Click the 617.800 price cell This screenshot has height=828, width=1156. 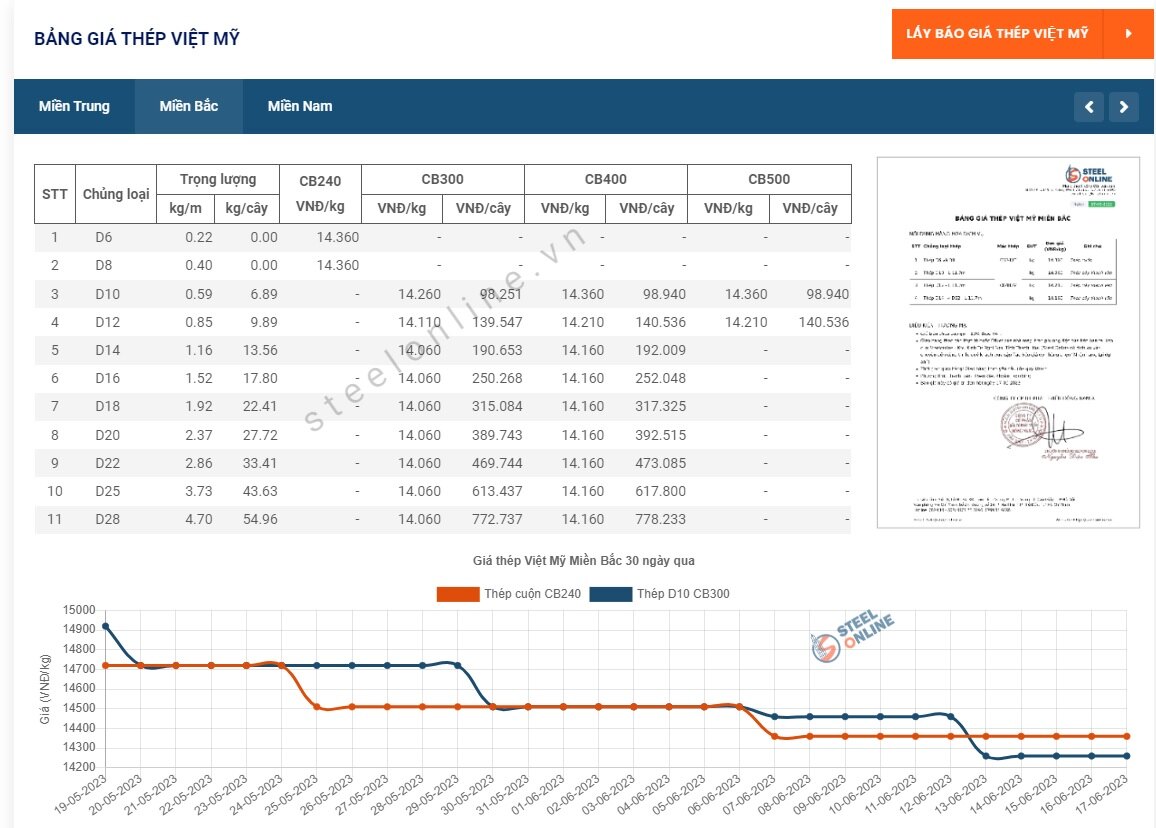(661, 491)
